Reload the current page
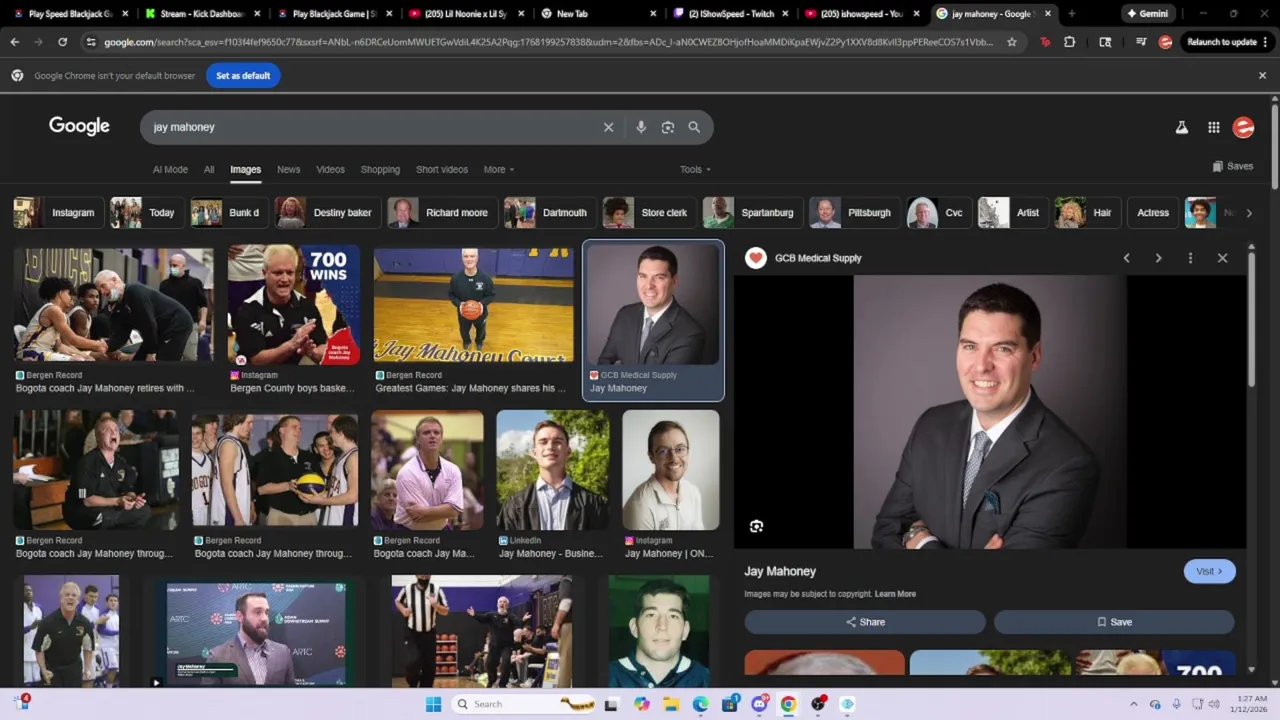The image size is (1280, 720). (x=62, y=42)
